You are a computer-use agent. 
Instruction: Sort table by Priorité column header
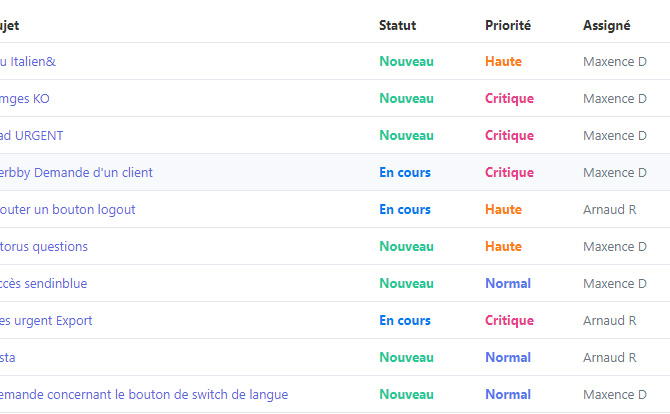point(507,26)
